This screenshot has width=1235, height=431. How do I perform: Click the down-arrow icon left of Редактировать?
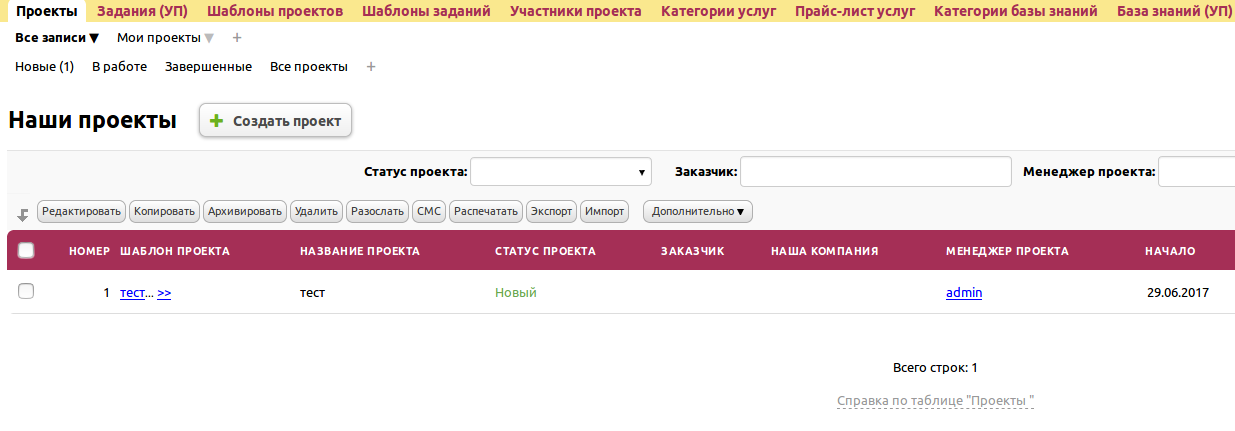pos(23,214)
